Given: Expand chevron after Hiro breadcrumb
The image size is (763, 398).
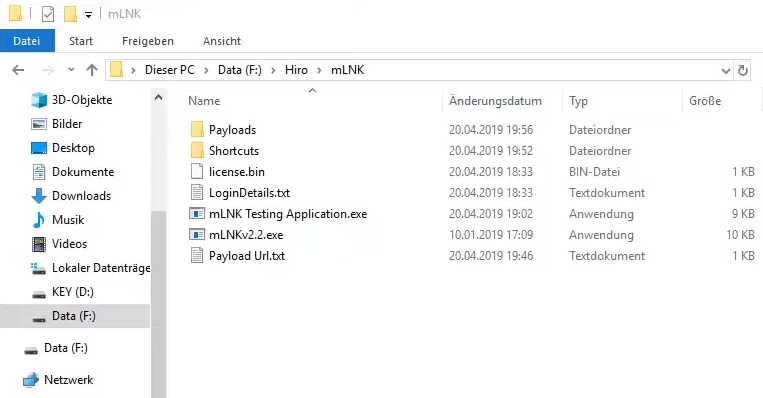Looking at the screenshot, I should (320, 71).
